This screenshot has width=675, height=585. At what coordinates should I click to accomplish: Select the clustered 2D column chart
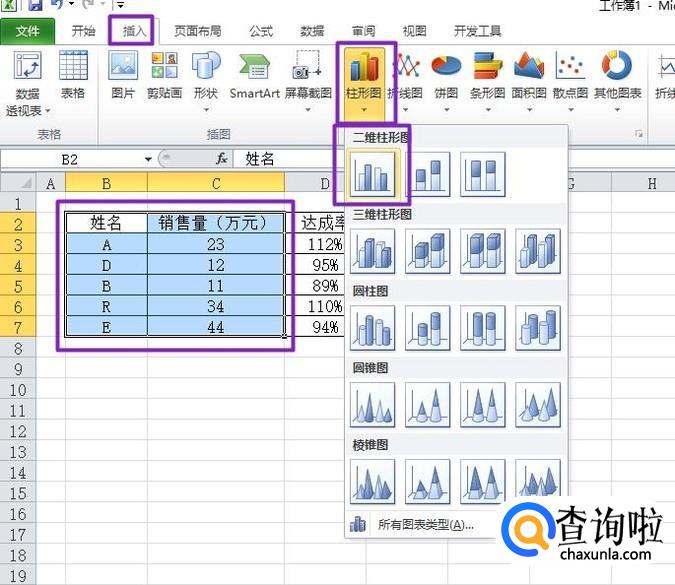tap(372, 173)
